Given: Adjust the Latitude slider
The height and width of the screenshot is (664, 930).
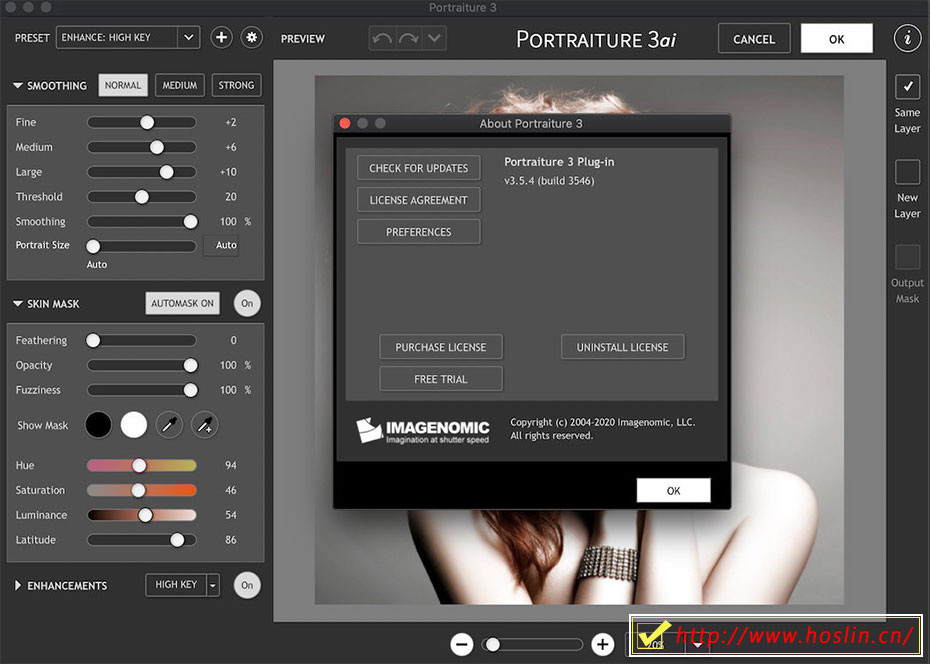Looking at the screenshot, I should pos(142,540).
